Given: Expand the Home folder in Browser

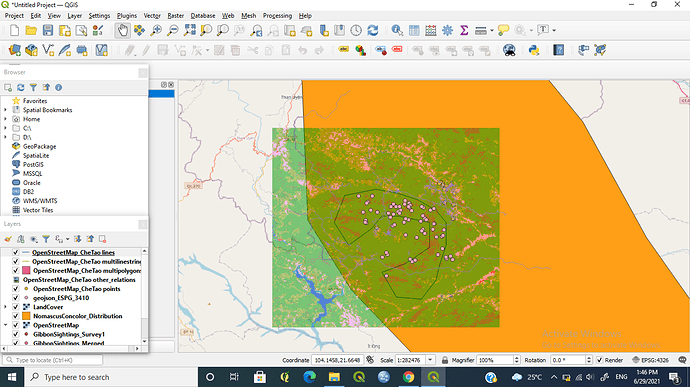Looking at the screenshot, I should (x=6, y=119).
